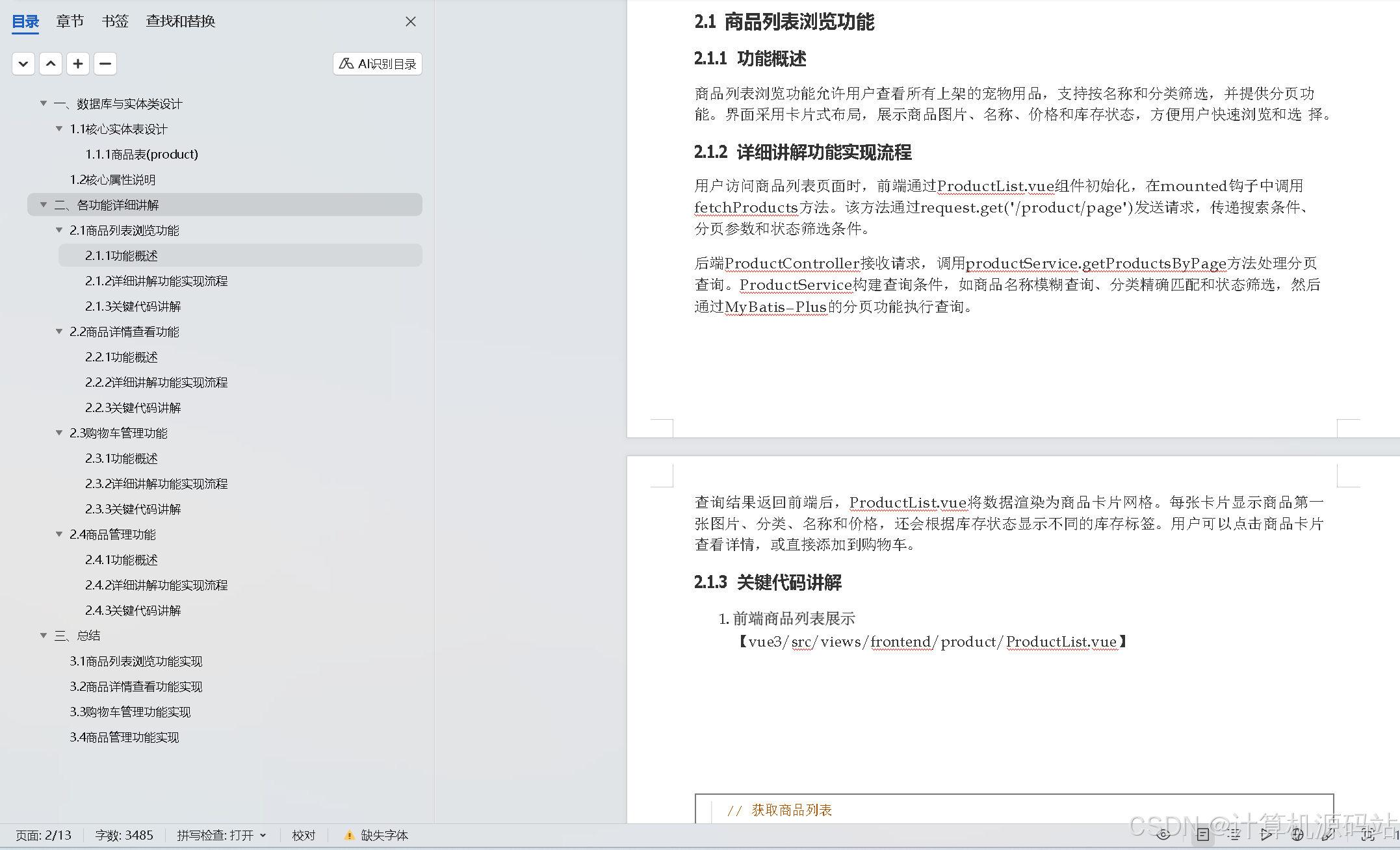Screen dimensions: 1400x850
Task: Activate full-screen focus icon
Action: 1368,834
